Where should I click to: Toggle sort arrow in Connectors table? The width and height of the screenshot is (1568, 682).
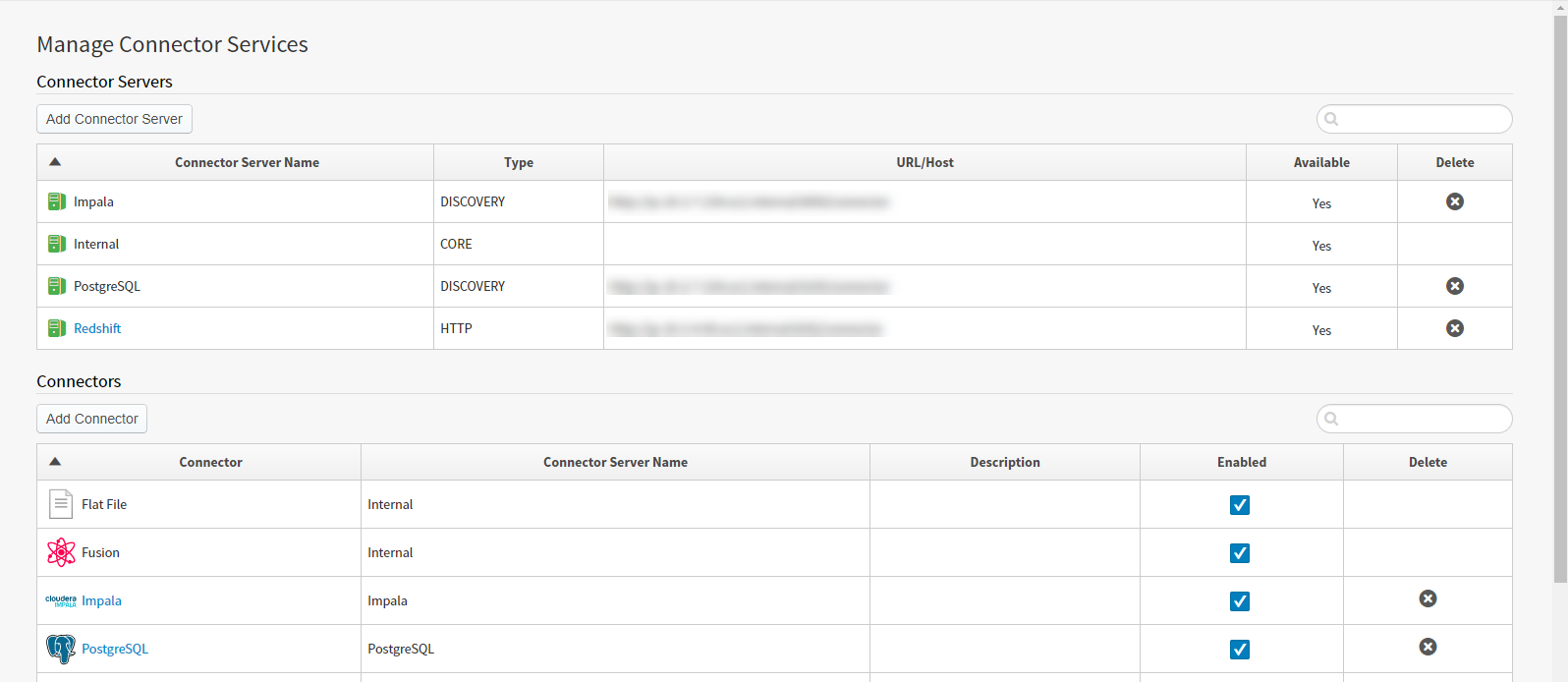[x=55, y=462]
